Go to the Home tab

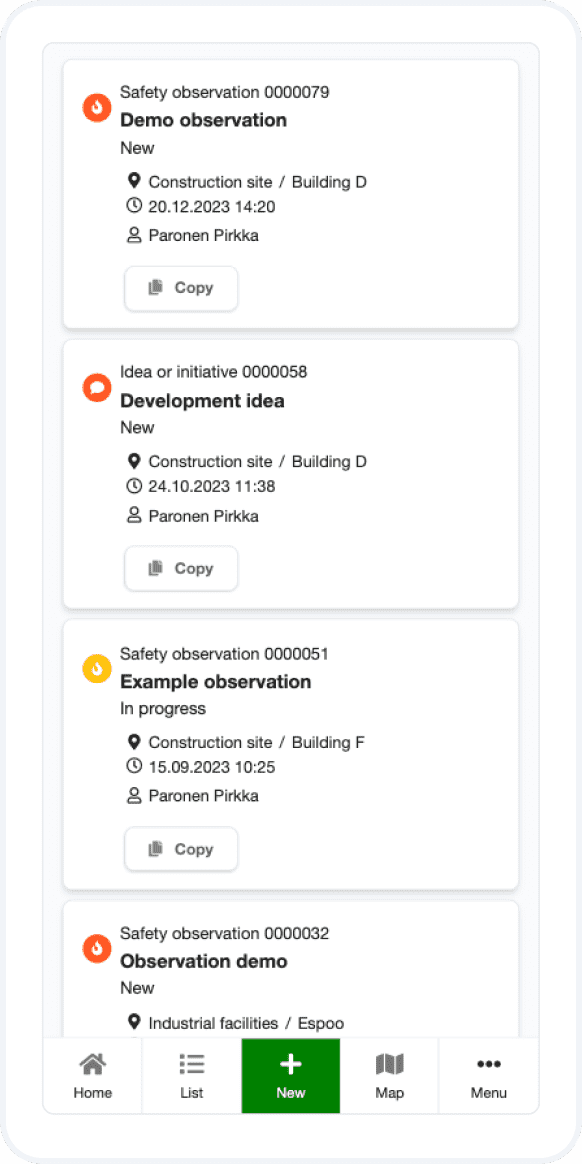click(93, 1076)
